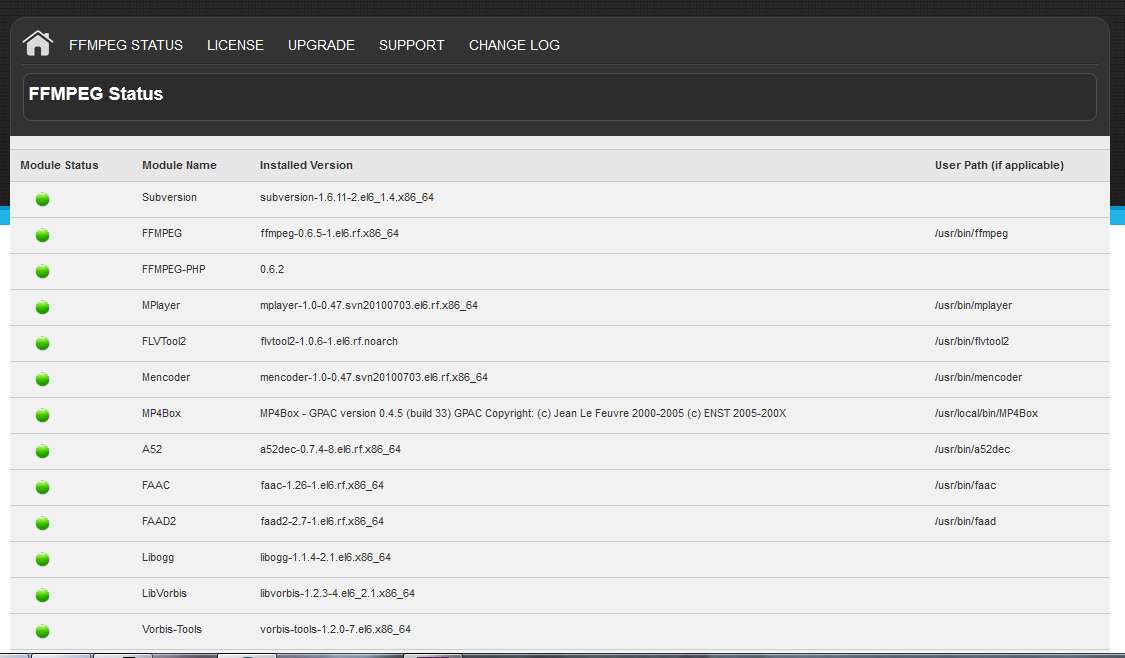Click the FLVTool2 green status icon

[43, 343]
